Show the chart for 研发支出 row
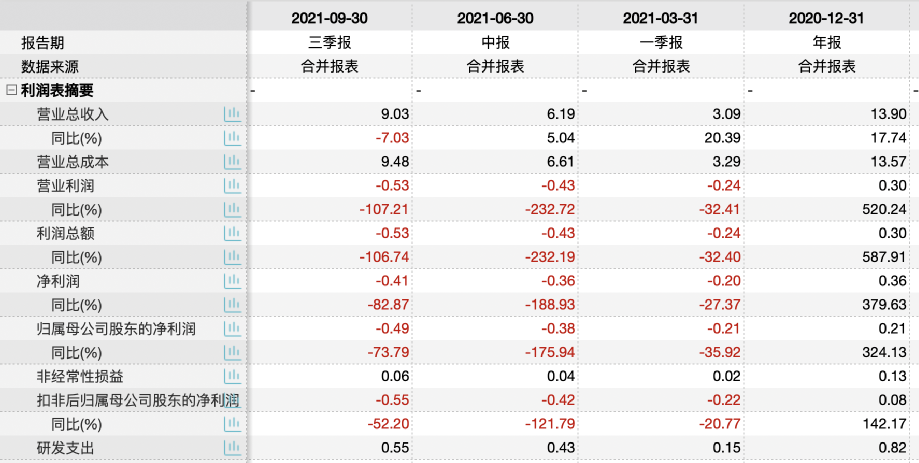Screen dimensions: 919x463 (x=232, y=448)
